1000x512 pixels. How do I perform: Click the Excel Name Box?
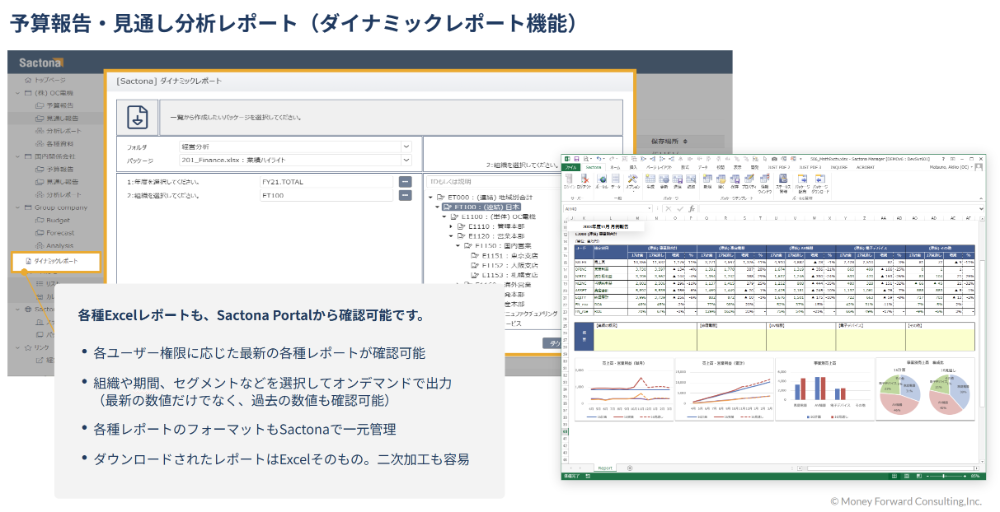pyautogui.click(x=606, y=208)
